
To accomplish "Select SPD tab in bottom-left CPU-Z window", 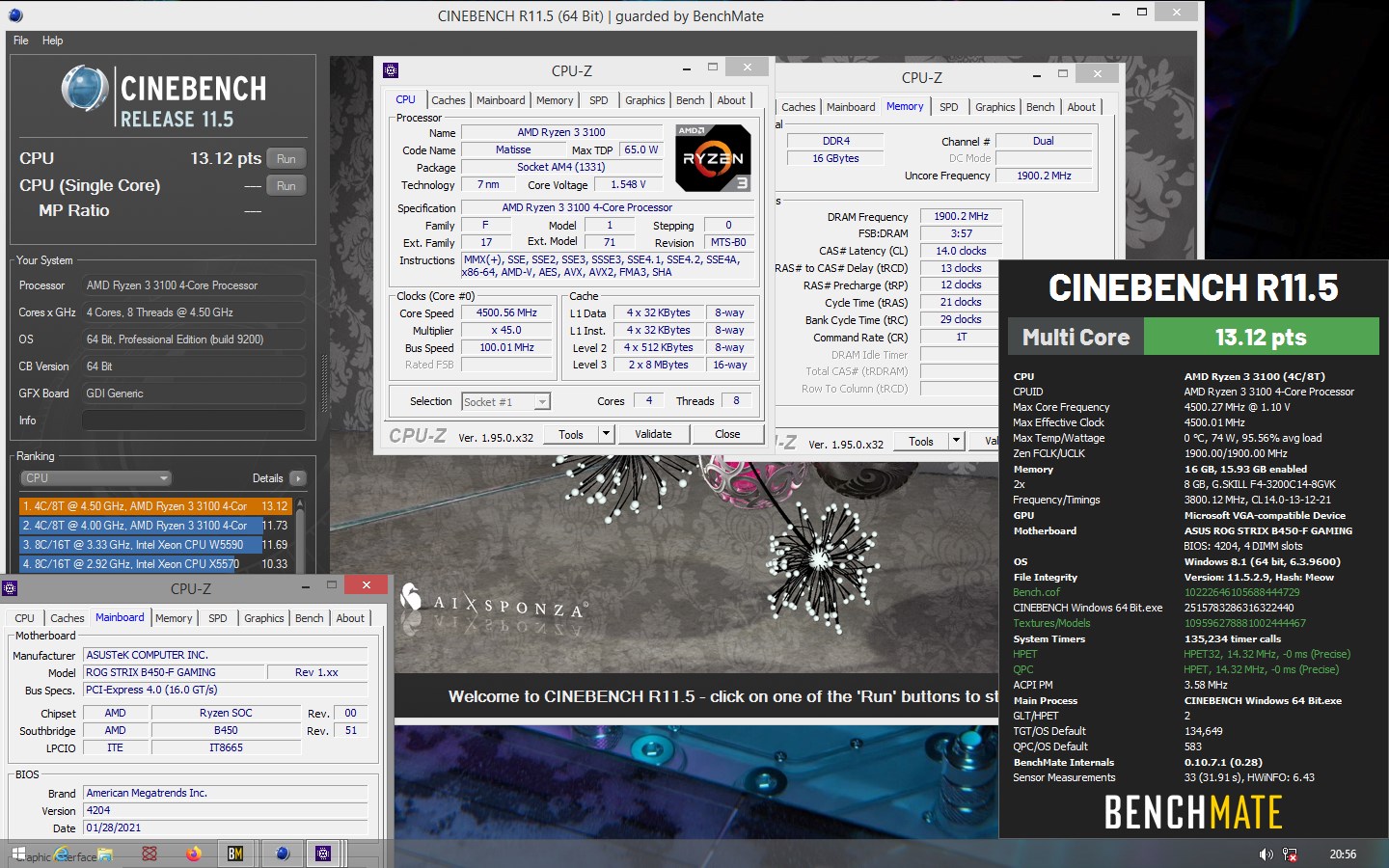I will click(218, 618).
